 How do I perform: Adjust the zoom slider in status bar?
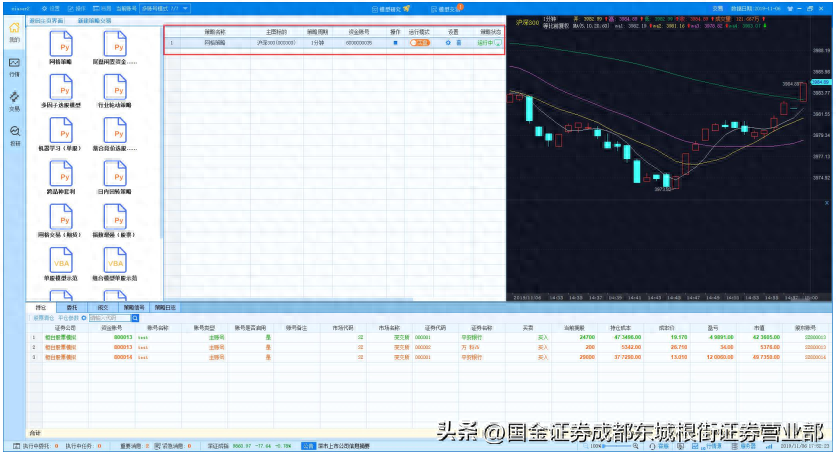[x=617, y=446]
